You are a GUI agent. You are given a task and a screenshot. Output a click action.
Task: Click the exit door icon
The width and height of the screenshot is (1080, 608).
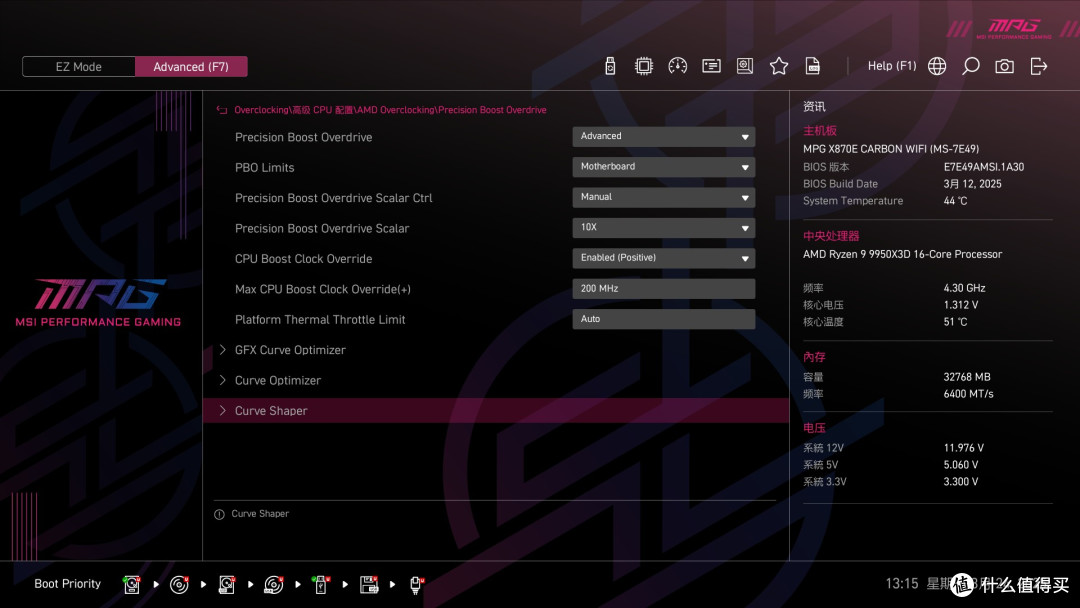(x=1039, y=66)
